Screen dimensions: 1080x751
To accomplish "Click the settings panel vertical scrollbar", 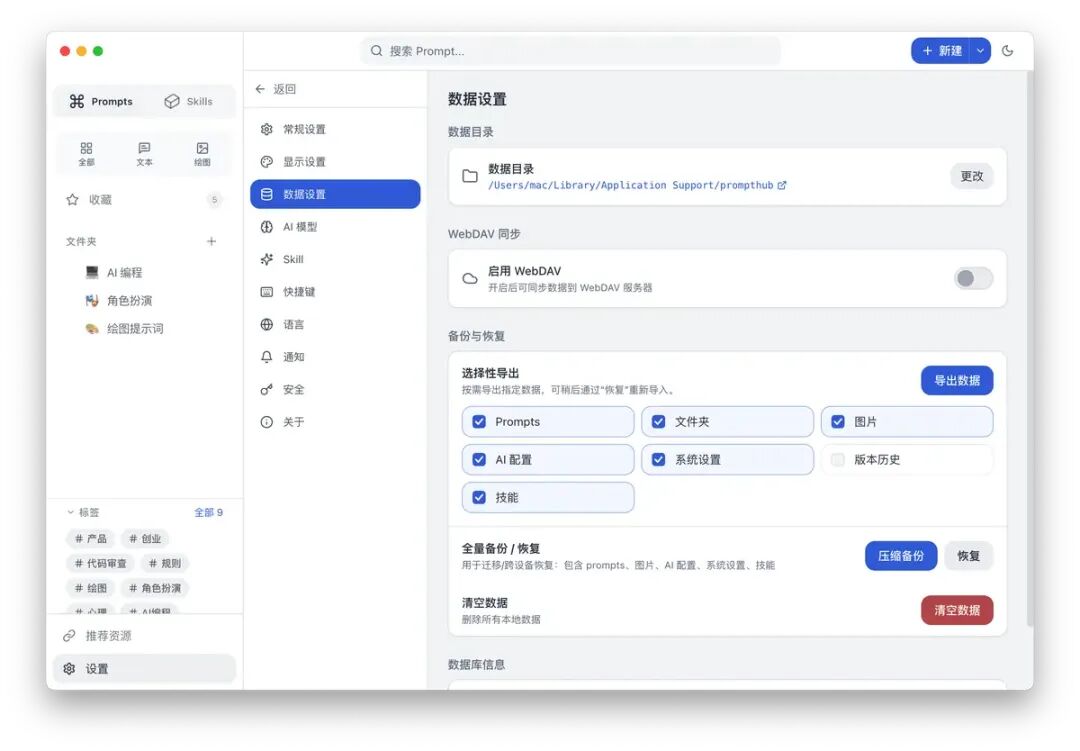I will point(1030,348).
